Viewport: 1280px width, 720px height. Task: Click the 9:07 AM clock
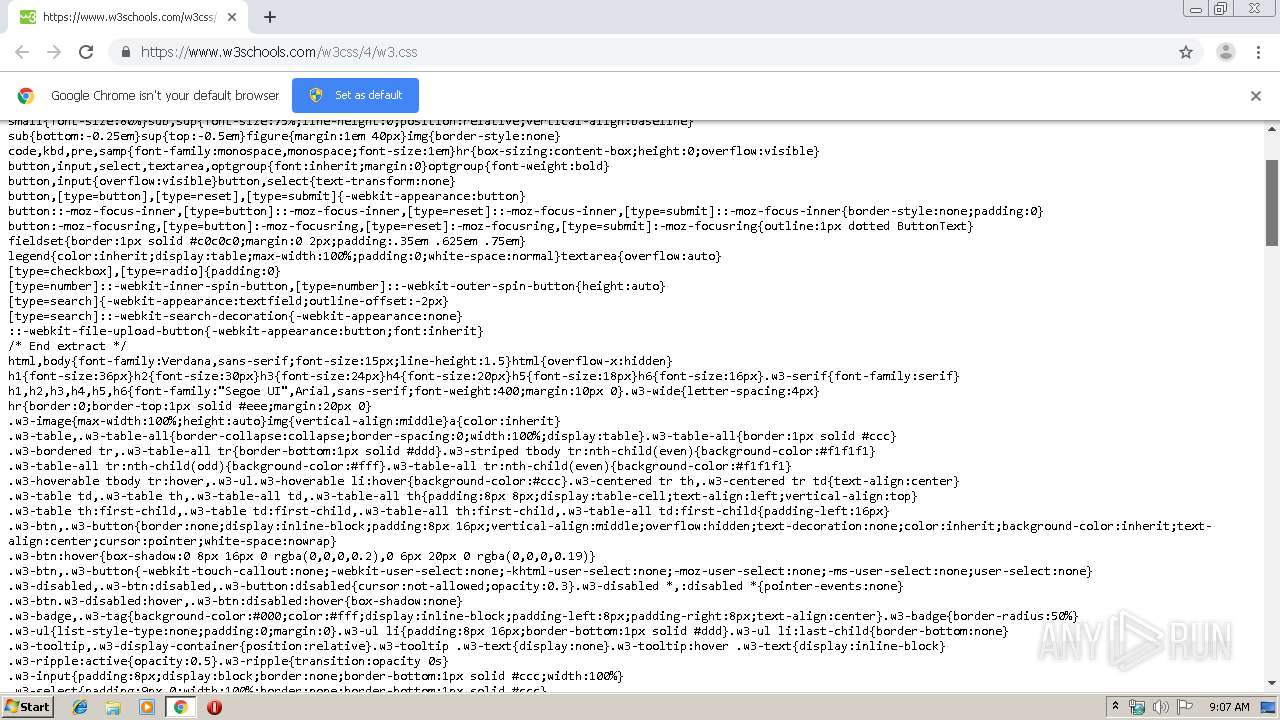pos(1229,707)
